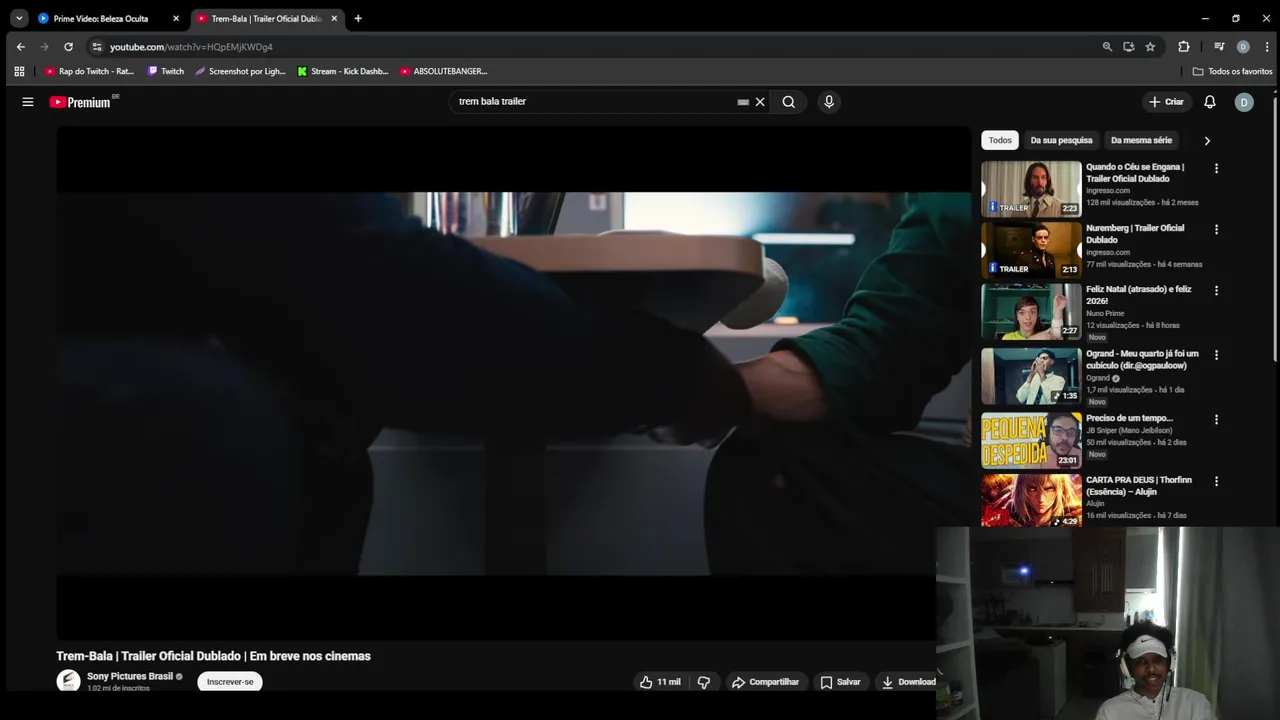The image size is (1280, 720).
Task: Click the page vertical scrollbar
Action: tap(1275, 230)
